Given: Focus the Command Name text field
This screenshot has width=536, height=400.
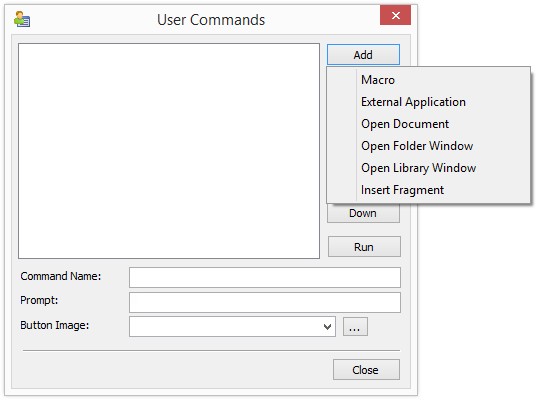Looking at the screenshot, I should pos(265,277).
